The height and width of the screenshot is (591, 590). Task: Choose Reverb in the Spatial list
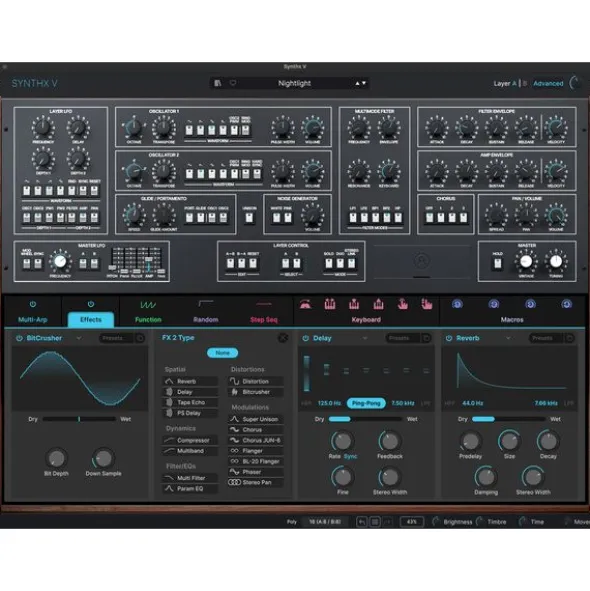(x=190, y=381)
